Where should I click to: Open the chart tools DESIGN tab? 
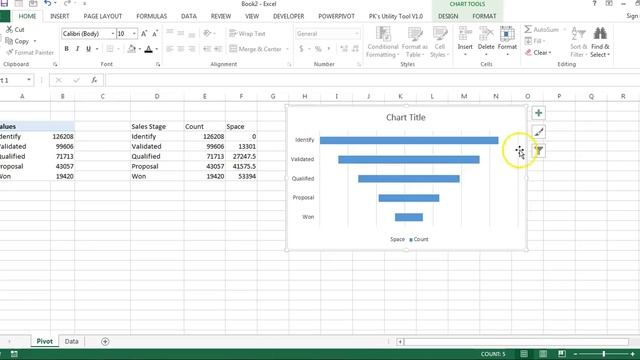pos(448,16)
